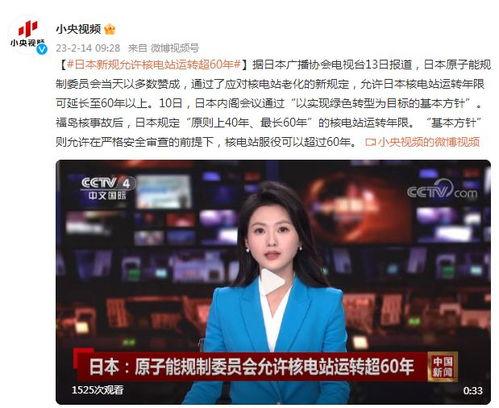Click the post body text paragraph
The image size is (499, 408).
point(273,103)
